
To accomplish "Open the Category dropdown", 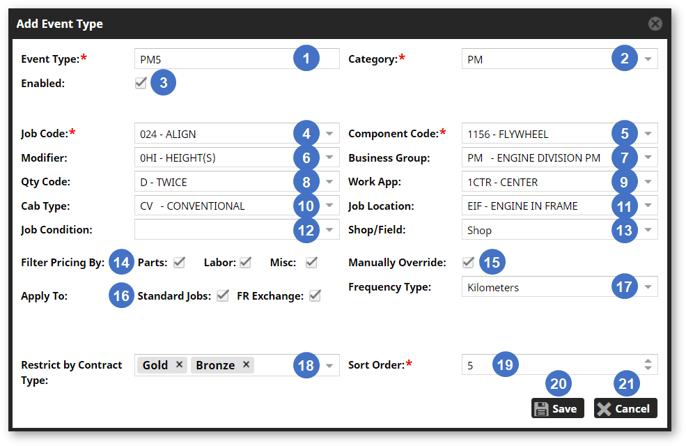I will tap(649, 60).
